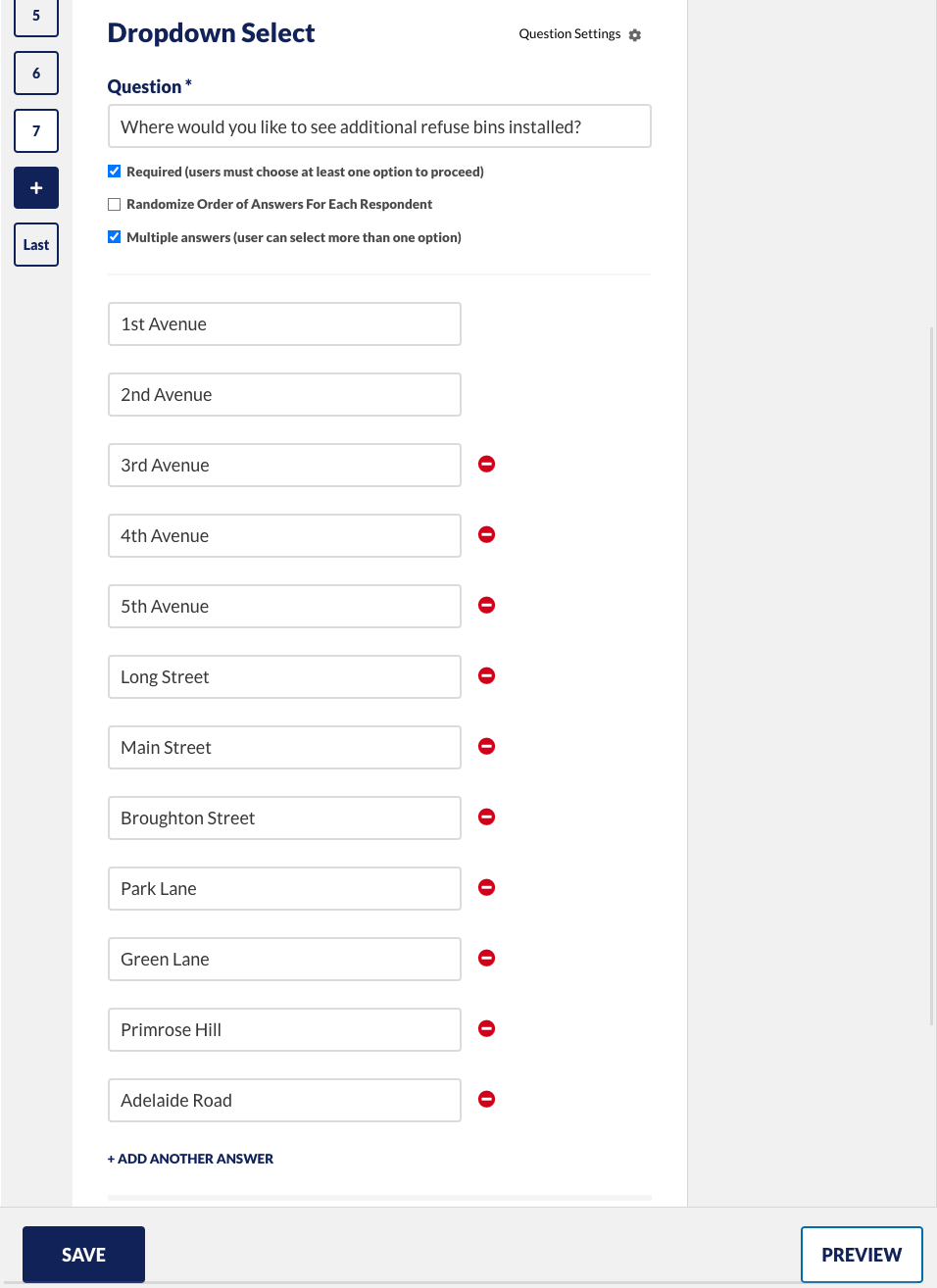This screenshot has width=937, height=1288.
Task: Click the plus add-question button in sidebar
Action: (36, 188)
